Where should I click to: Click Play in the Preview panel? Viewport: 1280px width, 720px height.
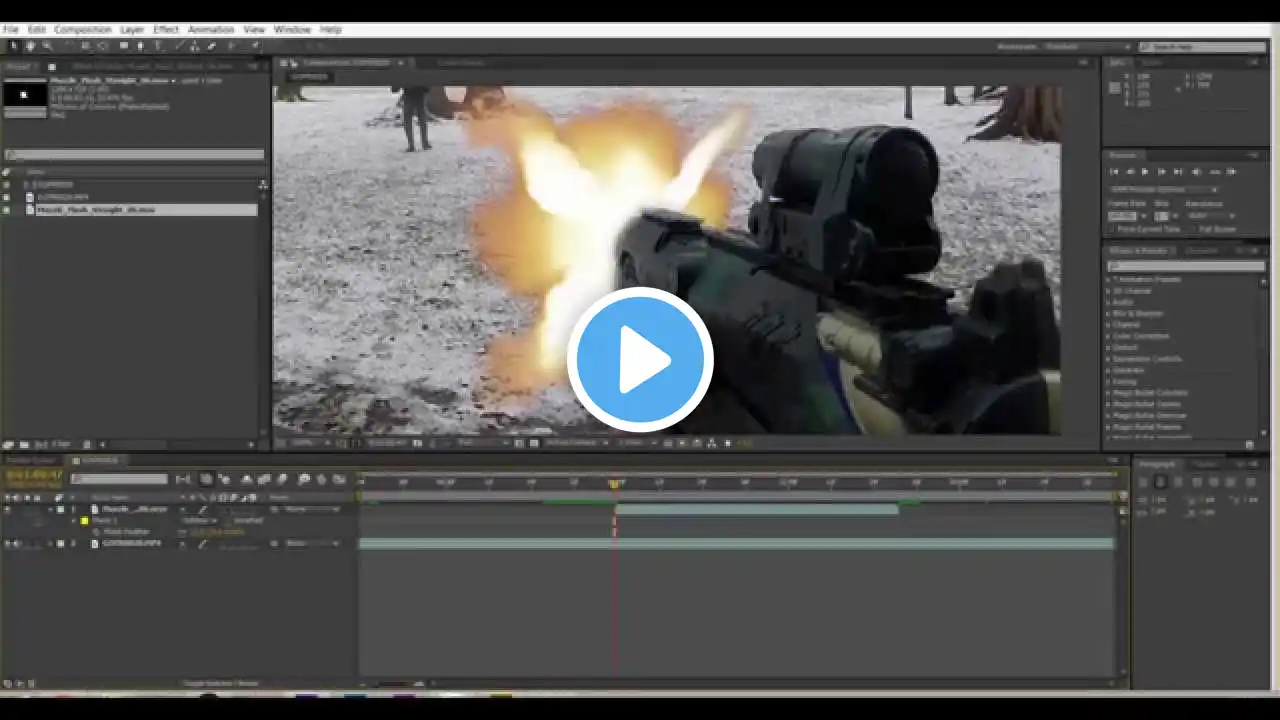coord(1145,172)
